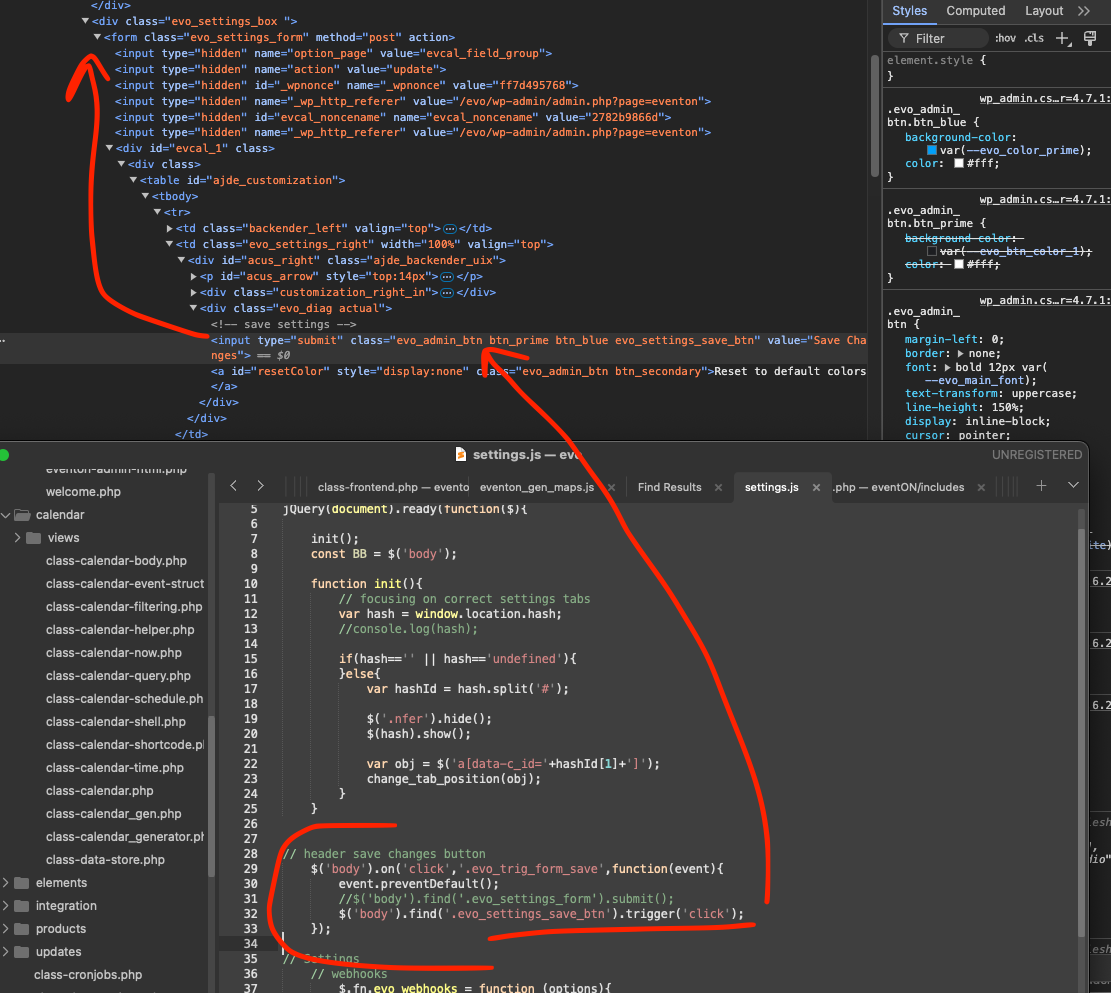1111x993 pixels.
Task: Expand the font shorthand property triangle
Action: coord(947,368)
